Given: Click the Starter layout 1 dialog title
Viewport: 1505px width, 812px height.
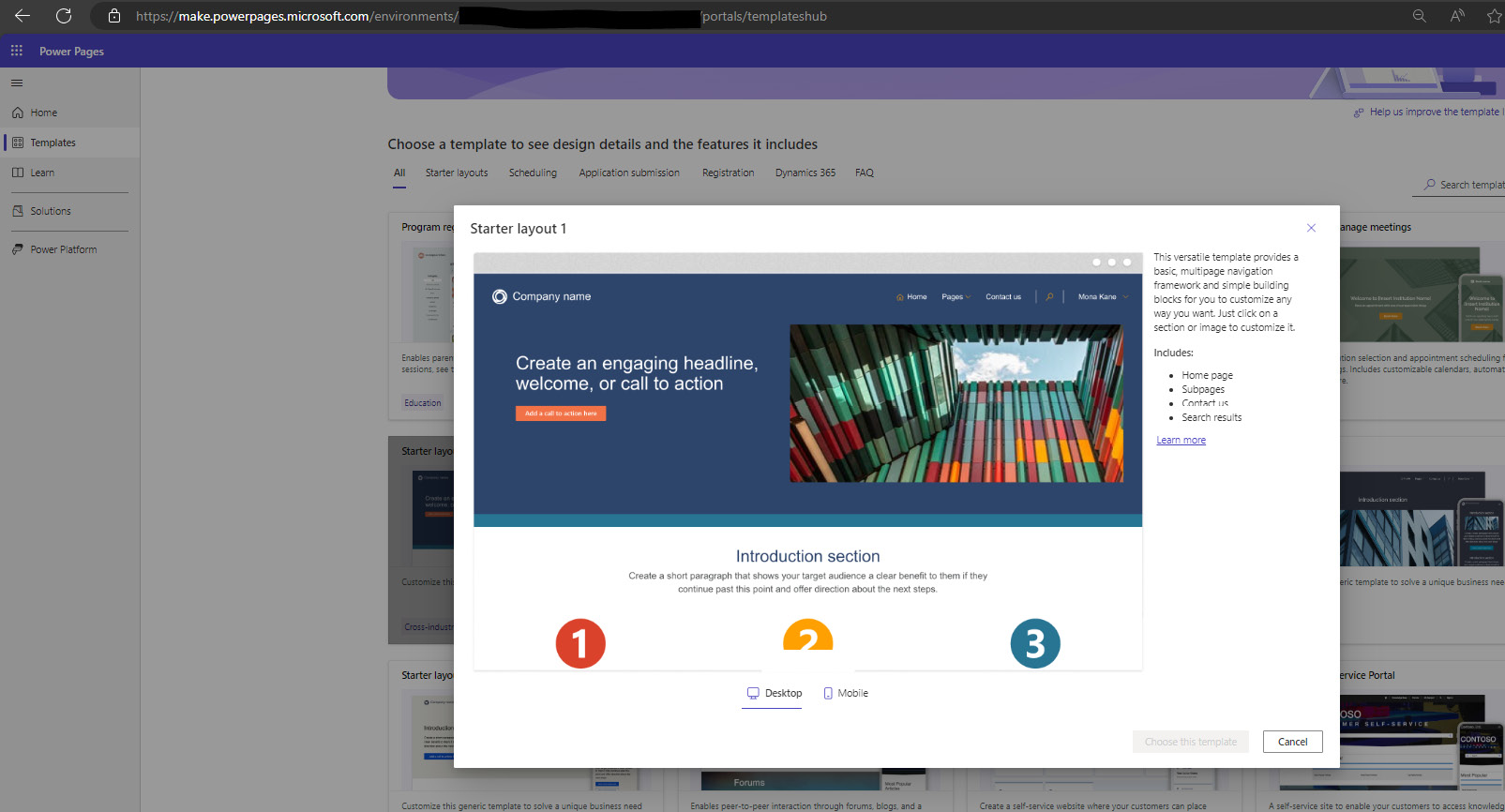Looking at the screenshot, I should [x=518, y=229].
